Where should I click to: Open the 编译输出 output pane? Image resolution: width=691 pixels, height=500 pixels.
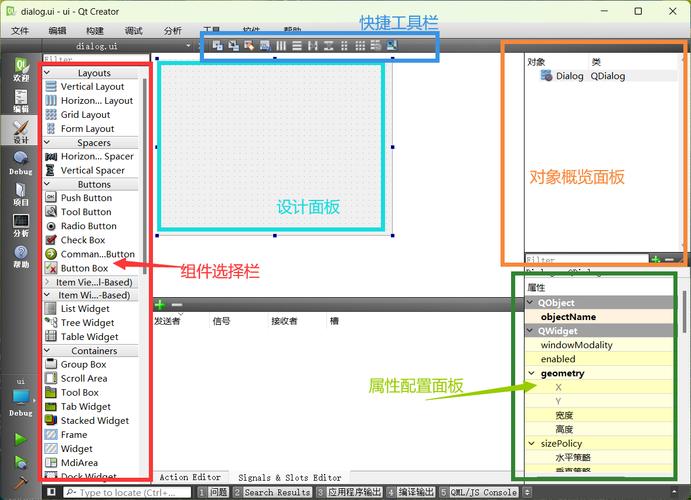(411, 492)
